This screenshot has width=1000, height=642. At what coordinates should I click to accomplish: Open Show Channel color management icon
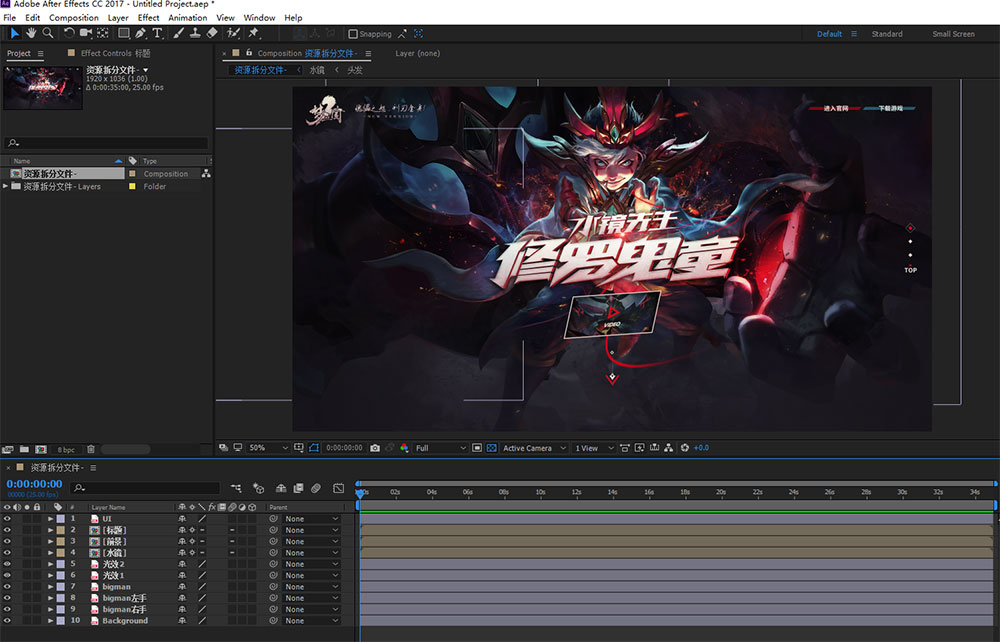pyautogui.click(x=404, y=448)
